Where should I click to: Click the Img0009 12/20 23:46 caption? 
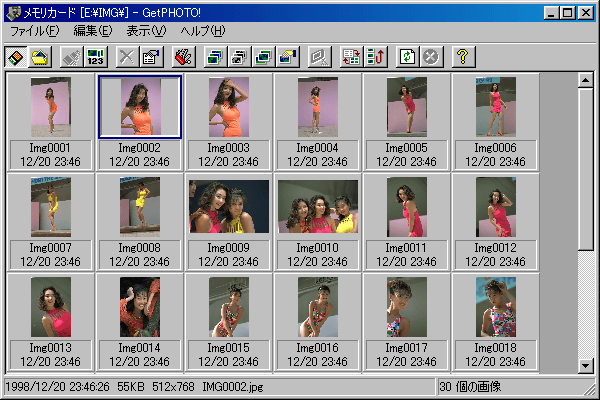(x=229, y=255)
